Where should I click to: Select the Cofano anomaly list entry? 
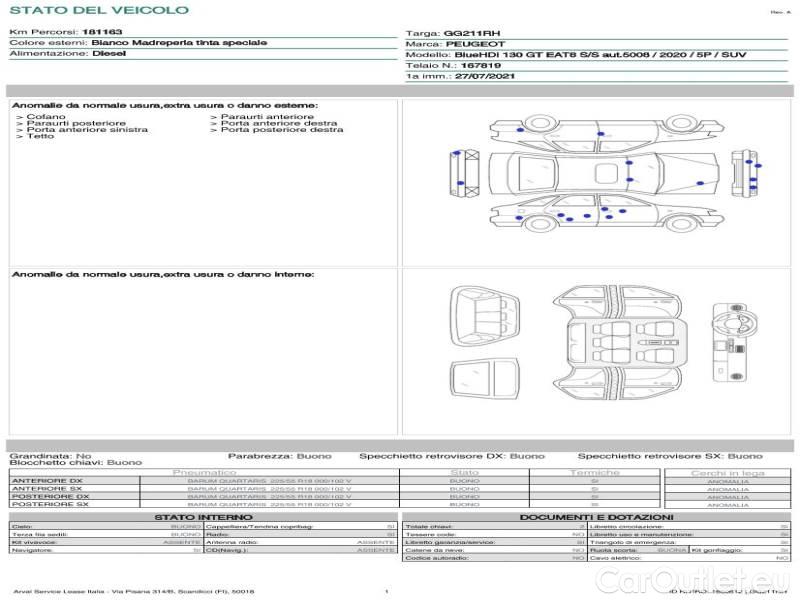tap(43, 117)
